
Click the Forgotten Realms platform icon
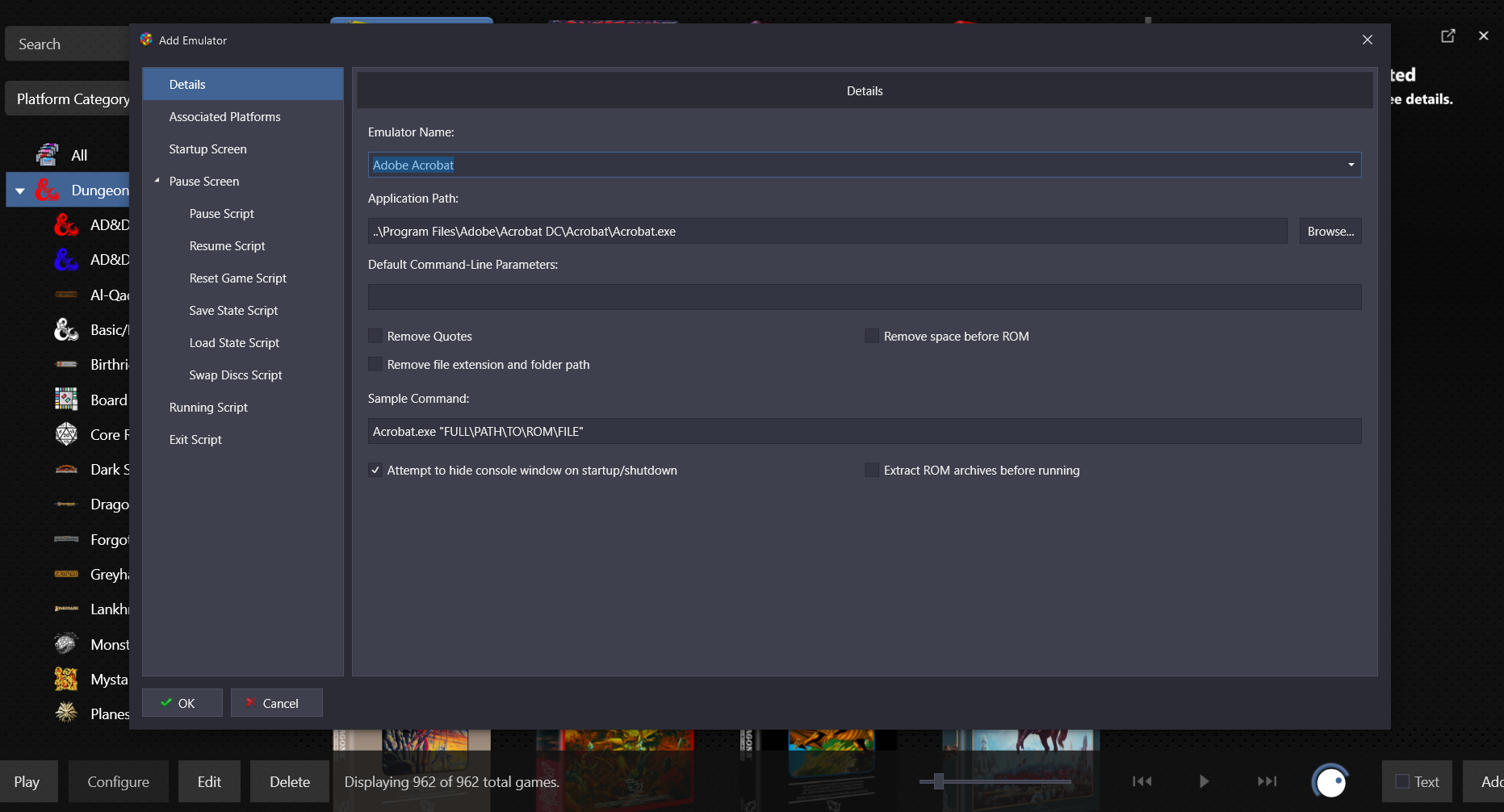click(x=66, y=539)
